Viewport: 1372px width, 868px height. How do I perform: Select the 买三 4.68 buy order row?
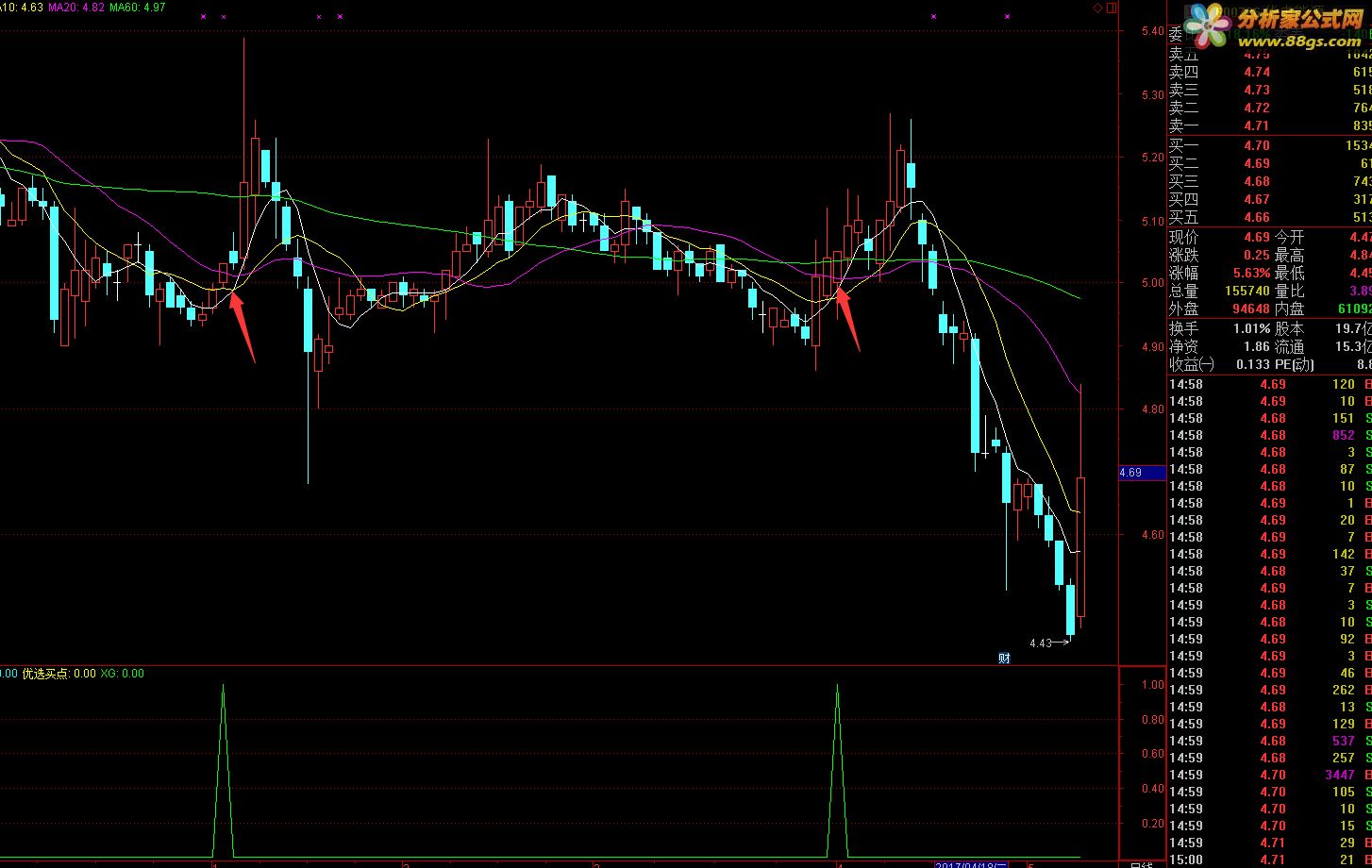pyautogui.click(x=1270, y=181)
